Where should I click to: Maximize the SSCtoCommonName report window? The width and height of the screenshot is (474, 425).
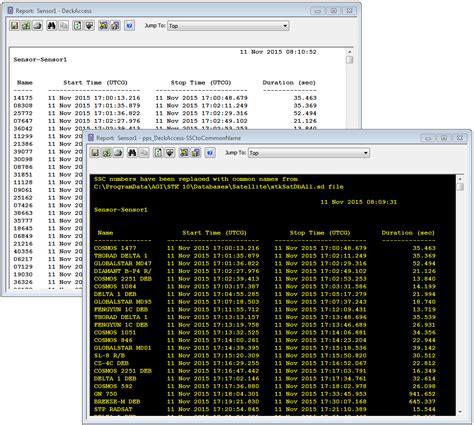pyautogui.click(x=444, y=138)
